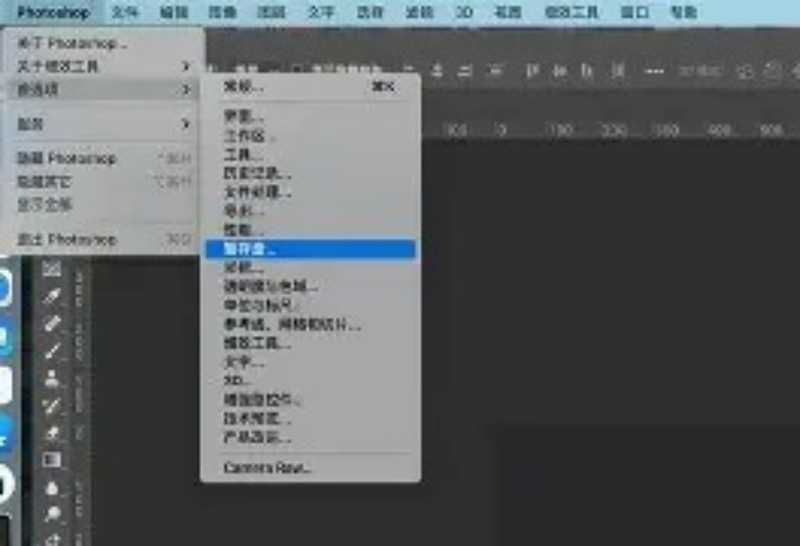Select the History Brush tool

point(52,406)
